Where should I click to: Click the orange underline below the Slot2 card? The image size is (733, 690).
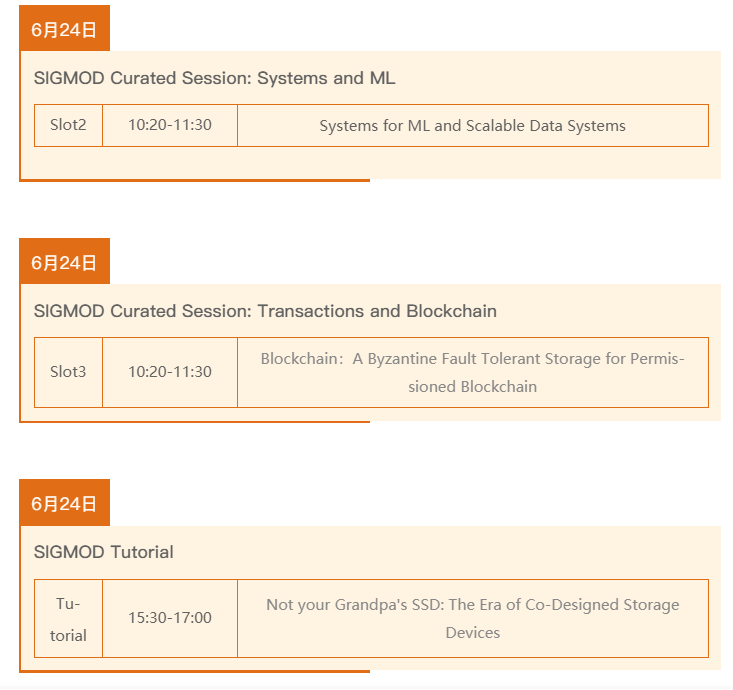point(195,180)
